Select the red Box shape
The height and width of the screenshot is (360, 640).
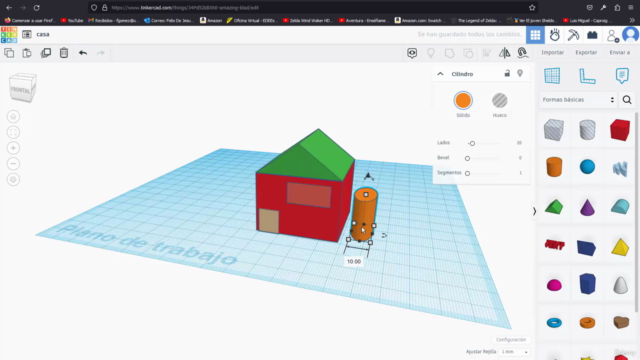click(x=620, y=130)
